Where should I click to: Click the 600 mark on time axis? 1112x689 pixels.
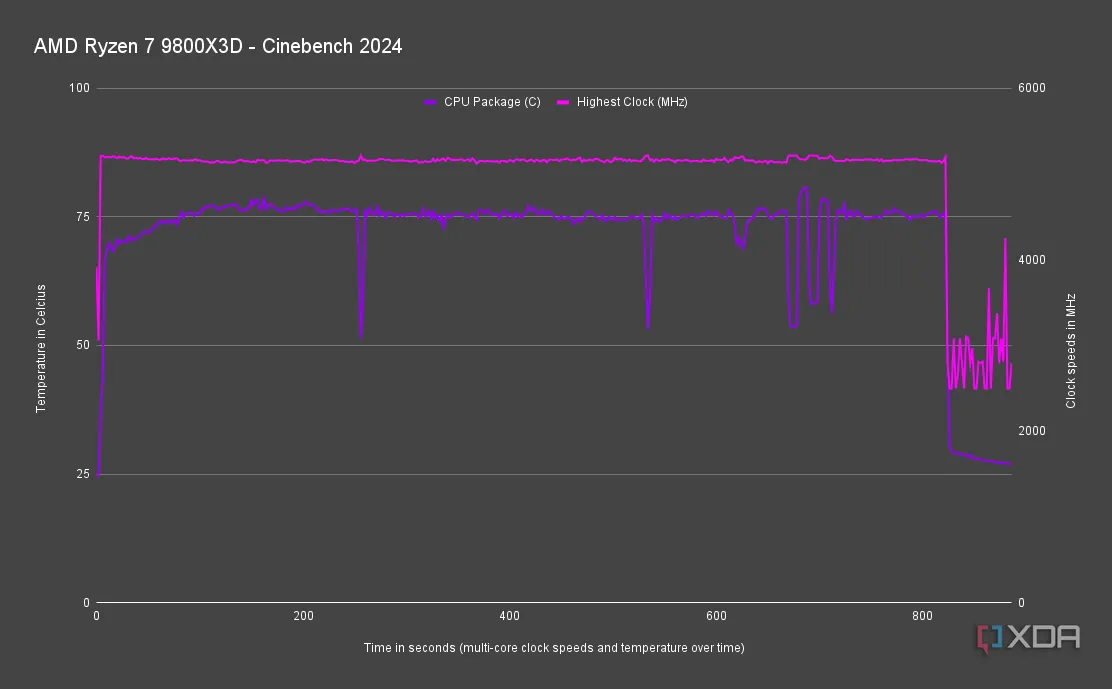(716, 616)
